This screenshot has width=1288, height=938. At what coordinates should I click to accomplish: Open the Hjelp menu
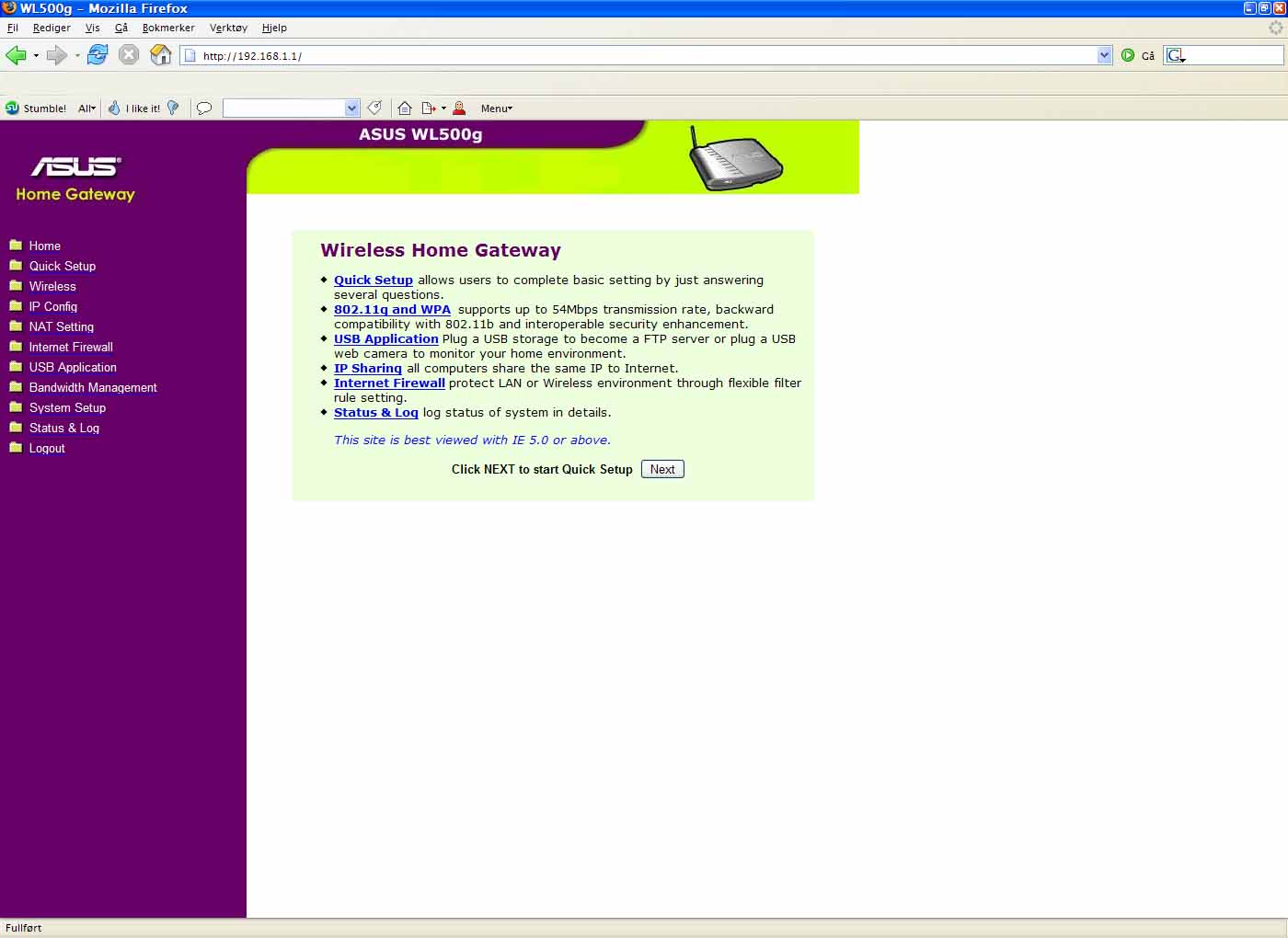[x=274, y=28]
